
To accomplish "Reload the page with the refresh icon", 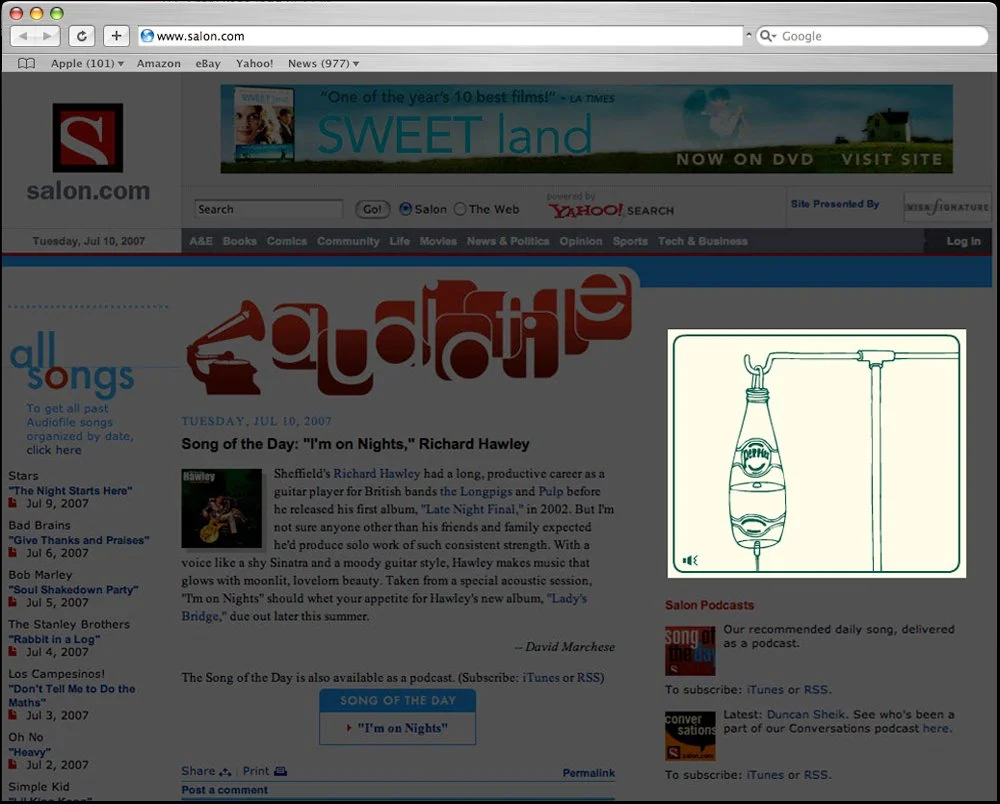I will click(82, 36).
